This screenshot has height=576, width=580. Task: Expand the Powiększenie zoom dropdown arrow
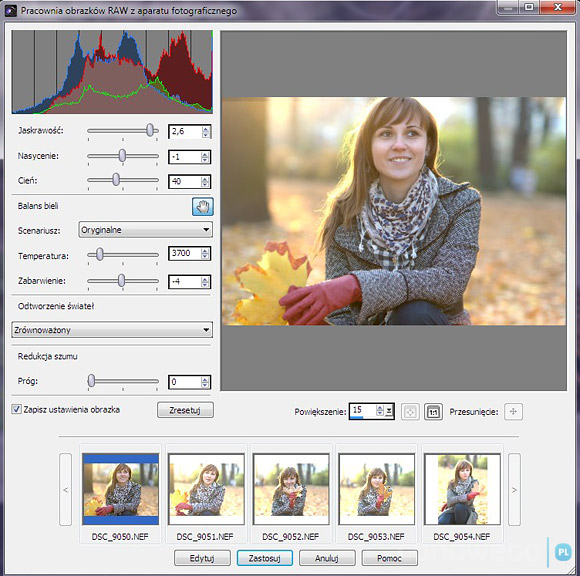389,411
